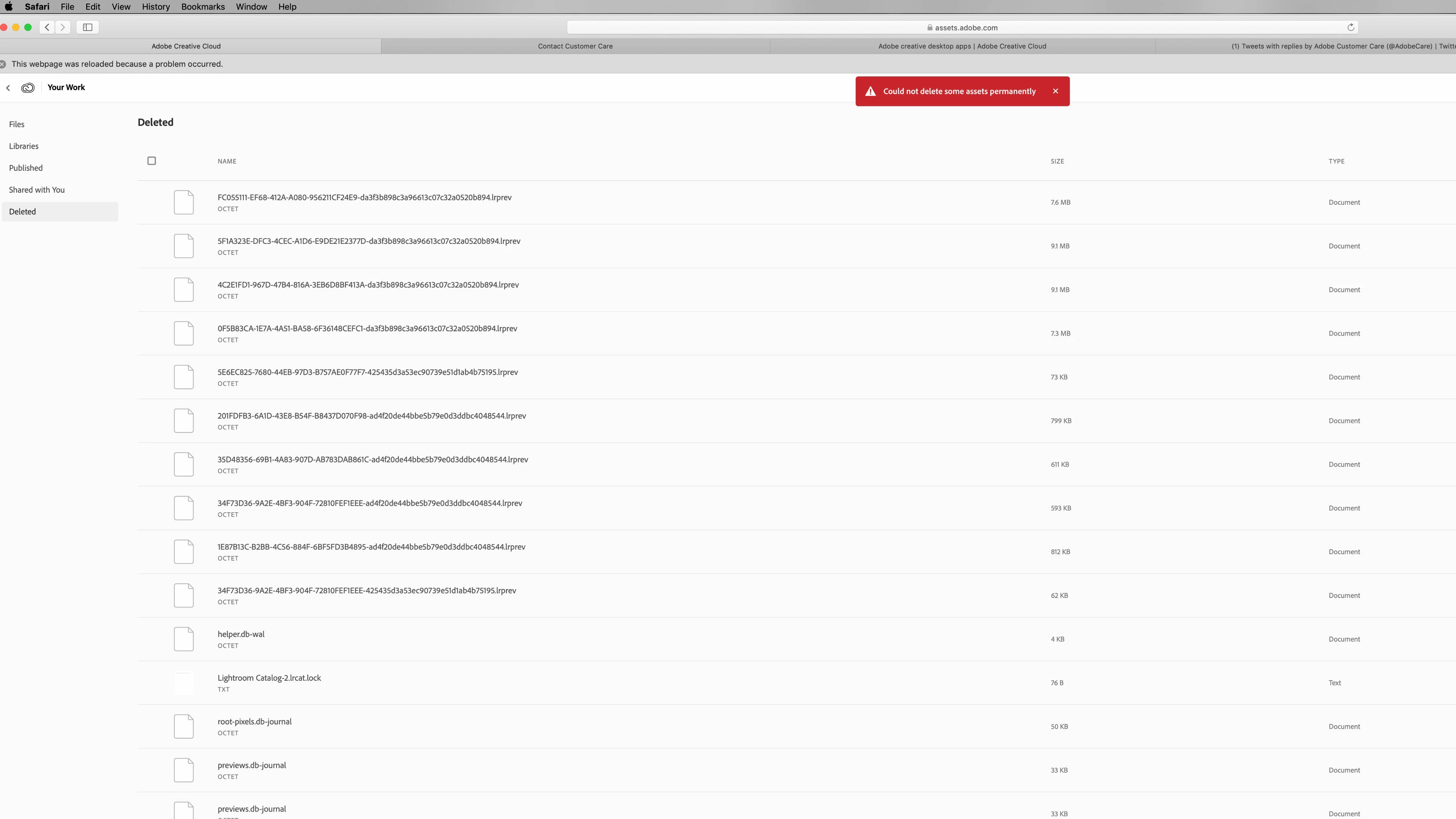Click Safari's forward navigation arrow
The height and width of the screenshot is (819, 1456).
(63, 27)
